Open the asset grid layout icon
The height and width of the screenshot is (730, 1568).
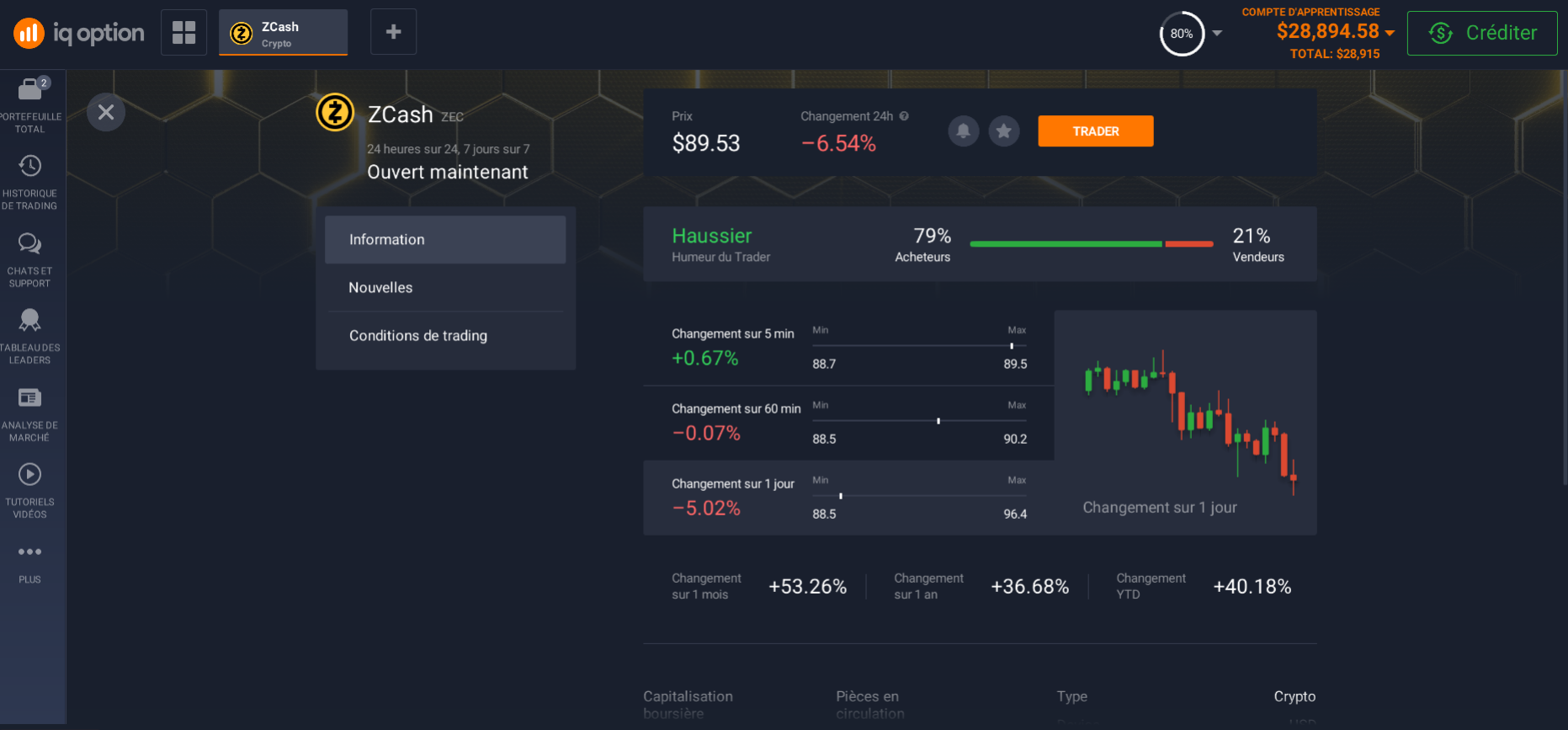click(x=183, y=32)
